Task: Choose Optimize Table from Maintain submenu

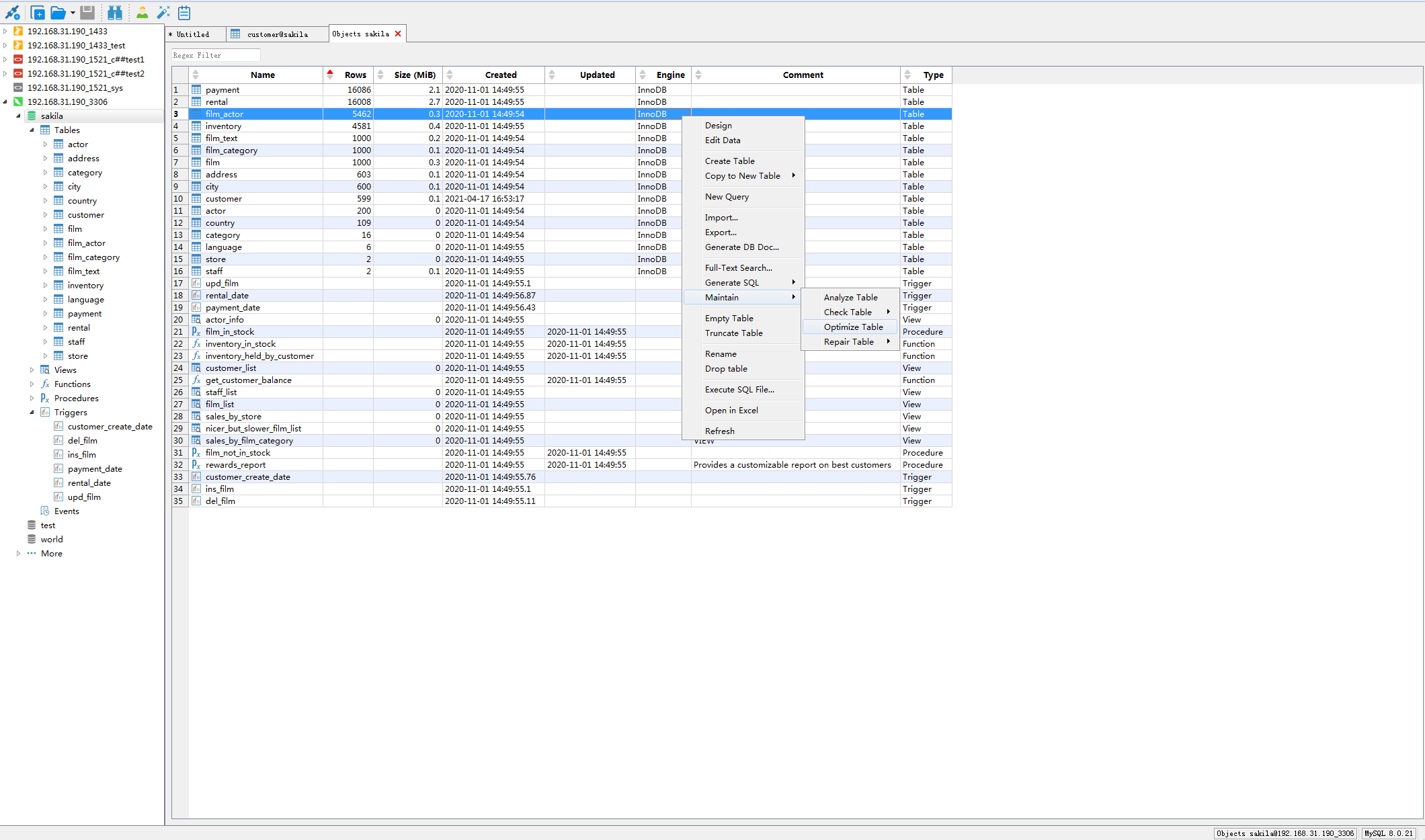Action: pos(853,327)
